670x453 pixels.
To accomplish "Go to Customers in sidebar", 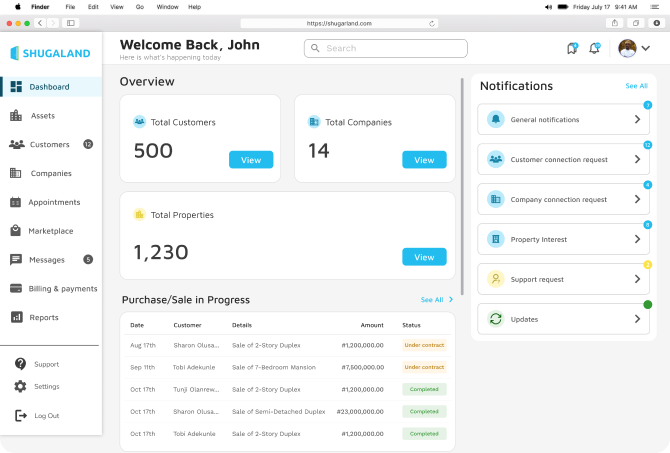I will [51, 144].
